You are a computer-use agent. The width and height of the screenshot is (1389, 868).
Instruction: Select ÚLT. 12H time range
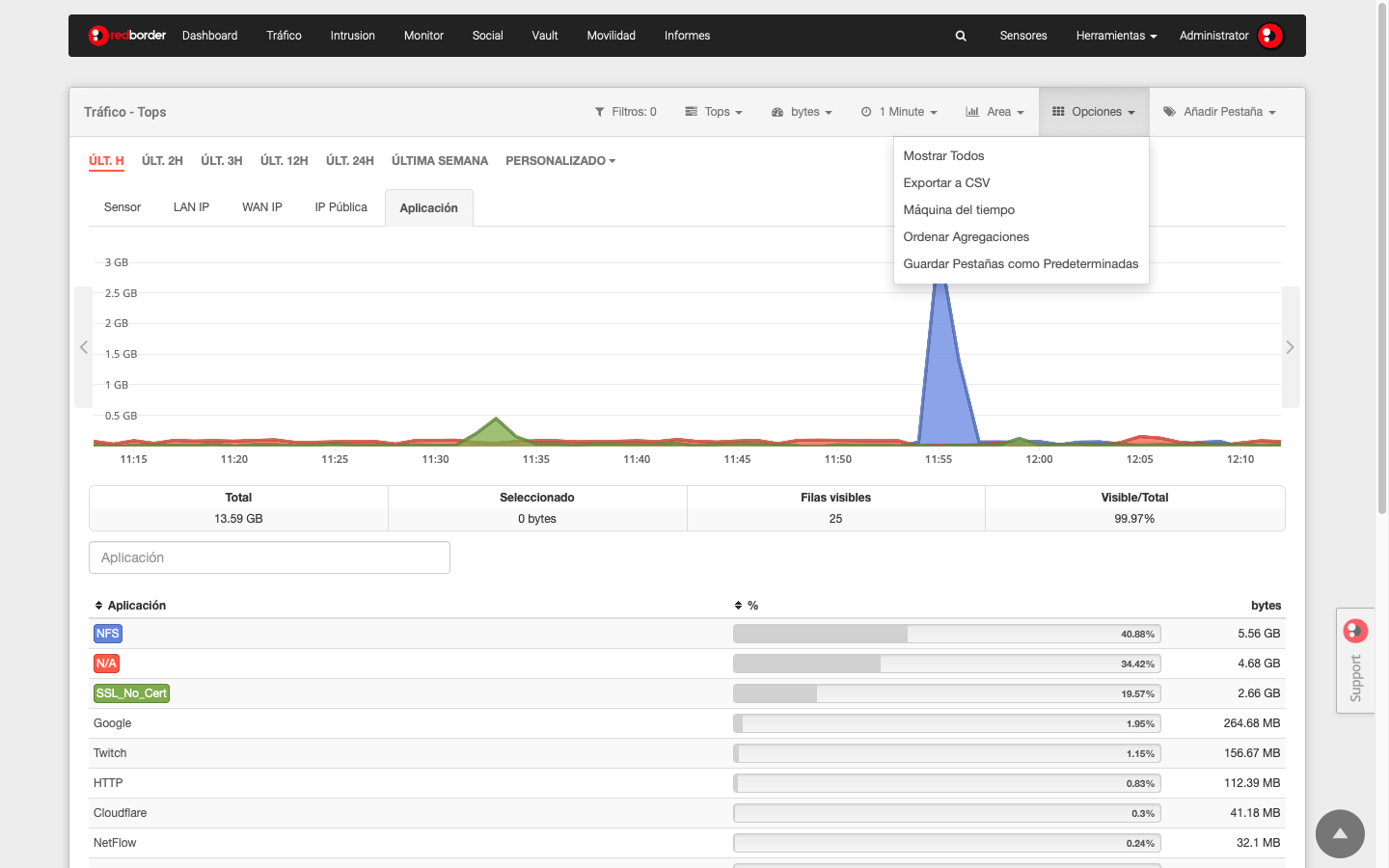point(284,161)
